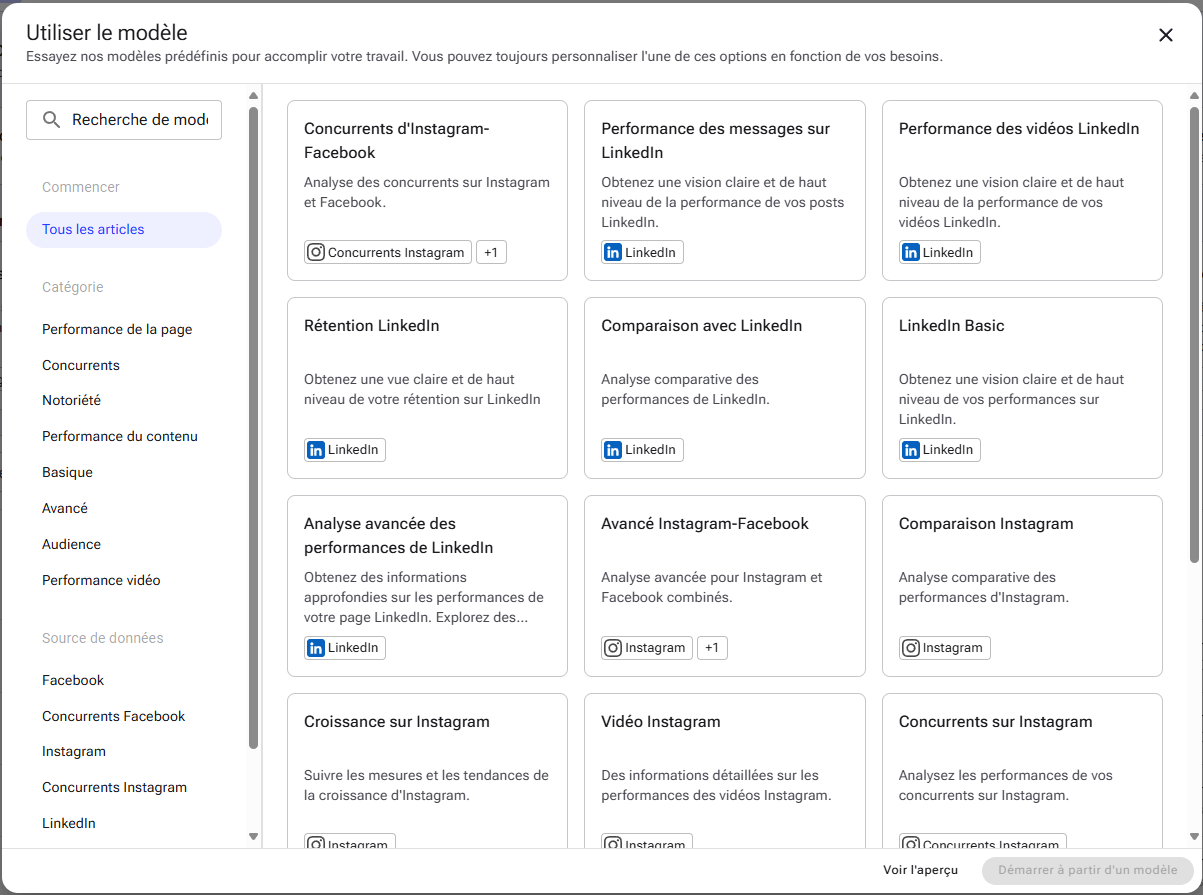Close the Utiliser le modèle dialog
Screen dimensions: 1203x895
[1165, 35]
